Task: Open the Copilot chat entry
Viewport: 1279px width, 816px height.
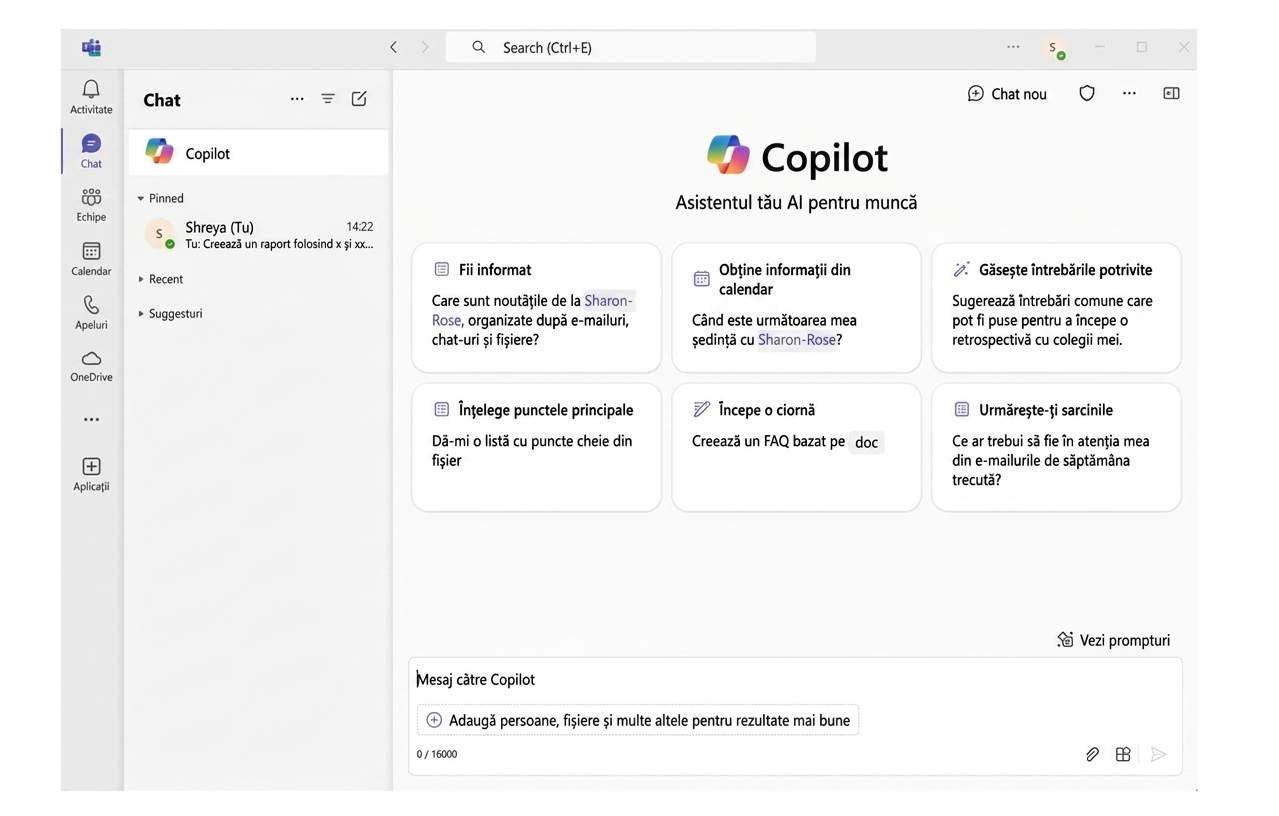Action: click(258, 153)
